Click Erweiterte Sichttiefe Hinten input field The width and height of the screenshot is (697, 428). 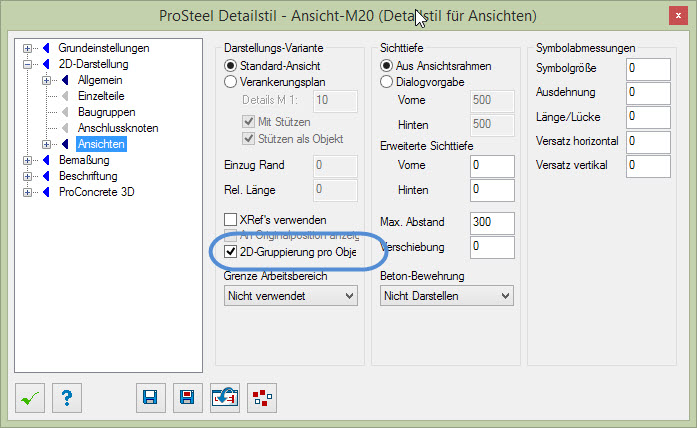[x=493, y=190]
